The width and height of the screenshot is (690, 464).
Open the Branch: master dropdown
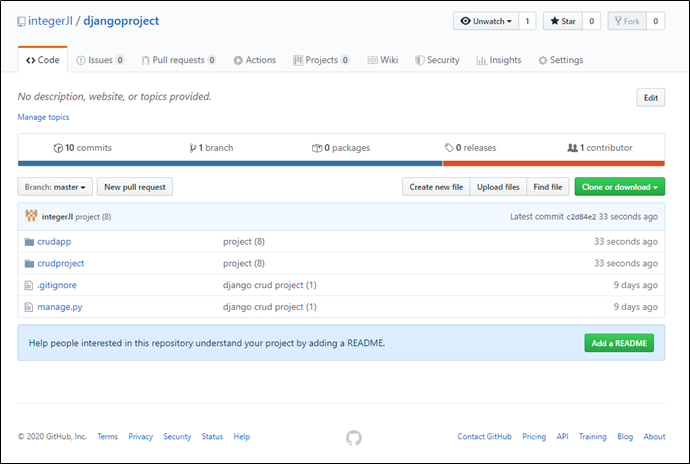[55, 187]
